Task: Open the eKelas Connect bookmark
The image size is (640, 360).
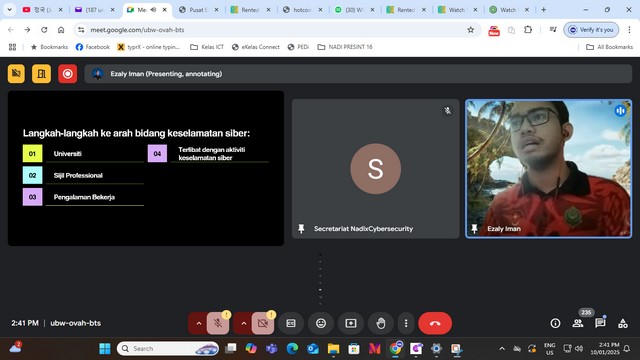Action: (256, 47)
